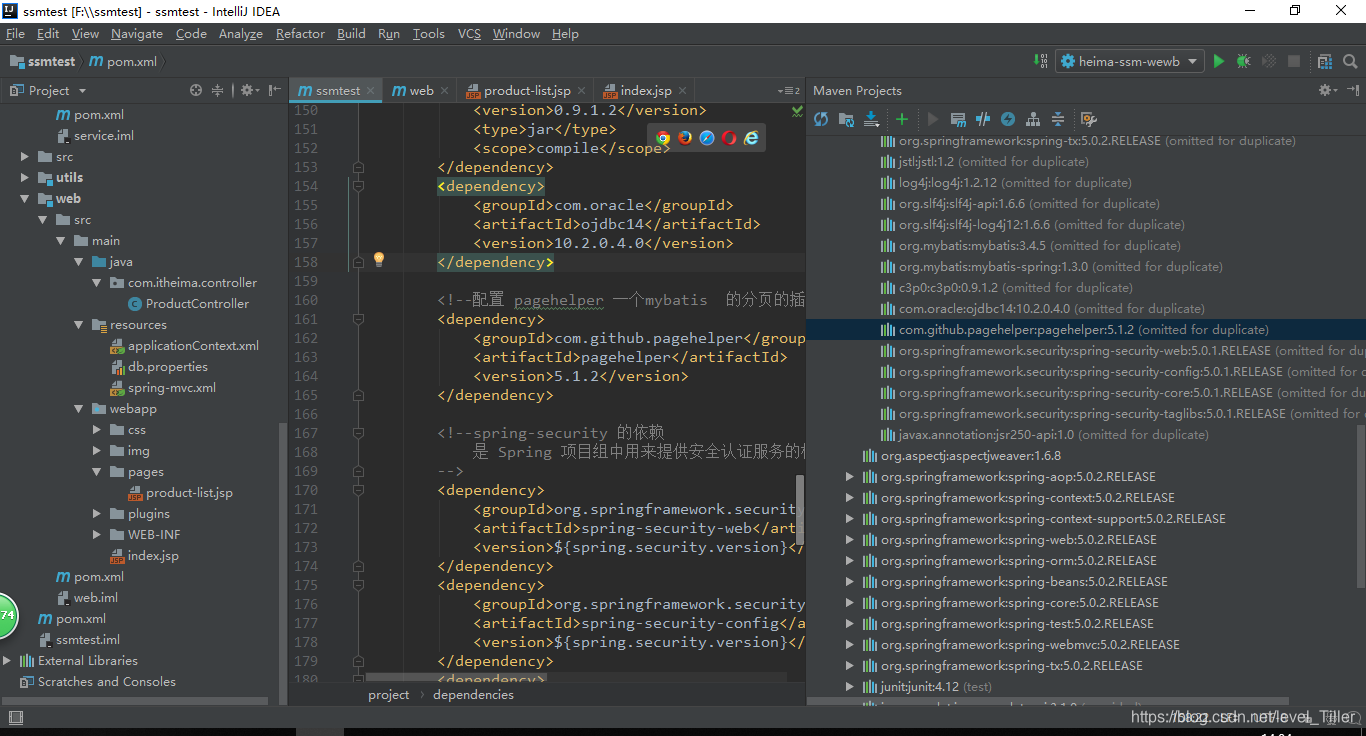This screenshot has width=1366, height=736.
Task: Expand the css folder
Action: [x=97, y=430]
